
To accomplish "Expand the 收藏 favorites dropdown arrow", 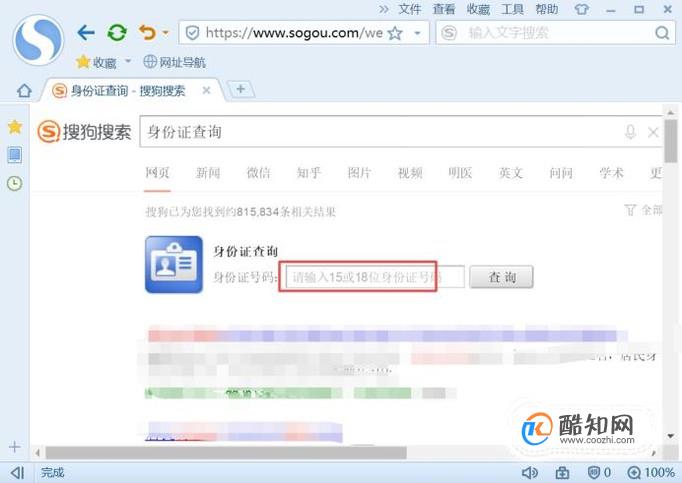I will pos(128,61).
